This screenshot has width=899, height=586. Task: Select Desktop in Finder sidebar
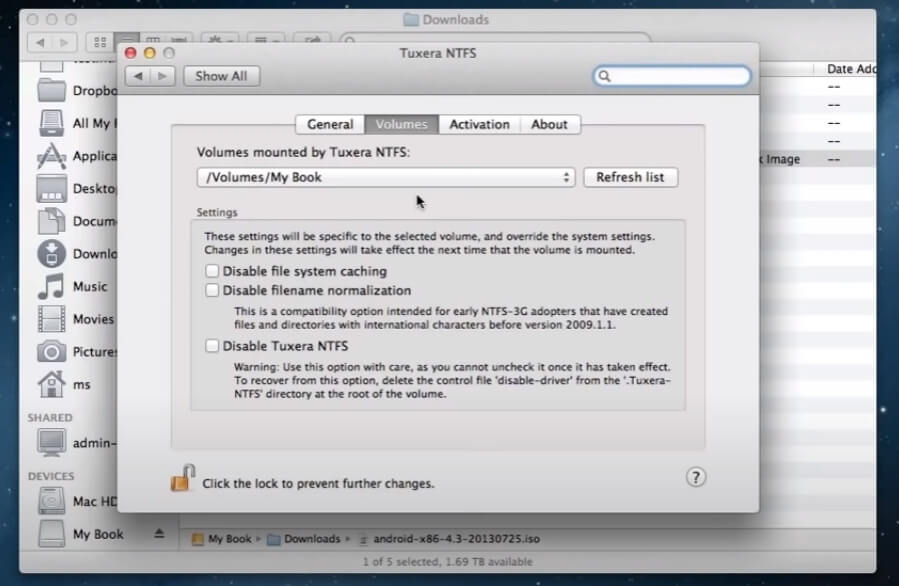click(77, 188)
